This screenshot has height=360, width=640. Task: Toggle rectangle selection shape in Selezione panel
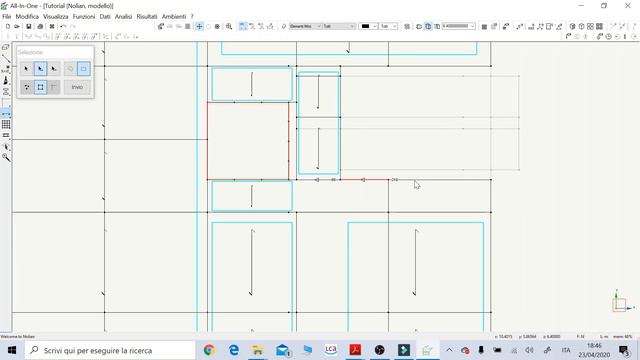point(84,69)
